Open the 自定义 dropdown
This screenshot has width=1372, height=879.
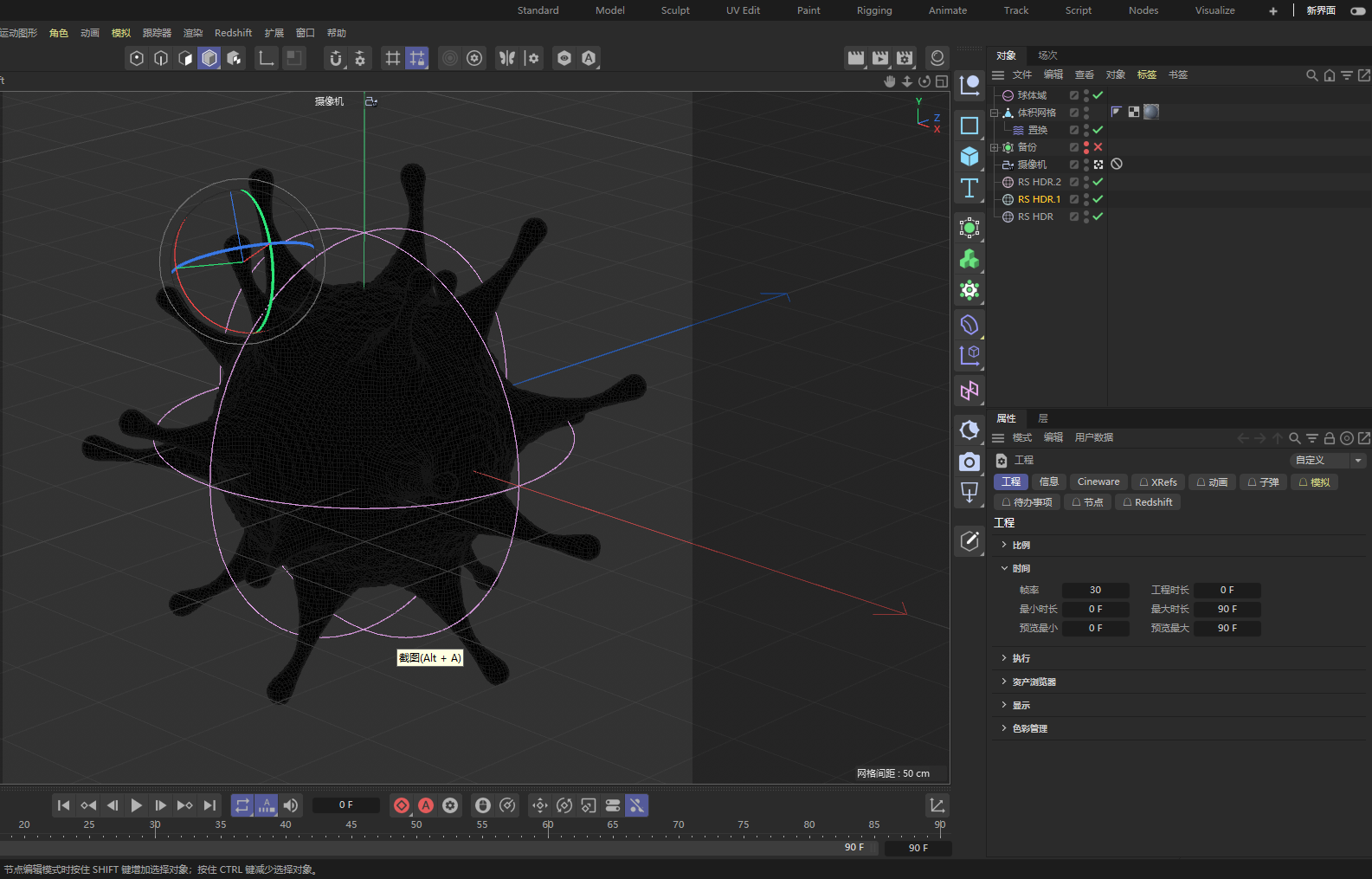click(x=1328, y=461)
